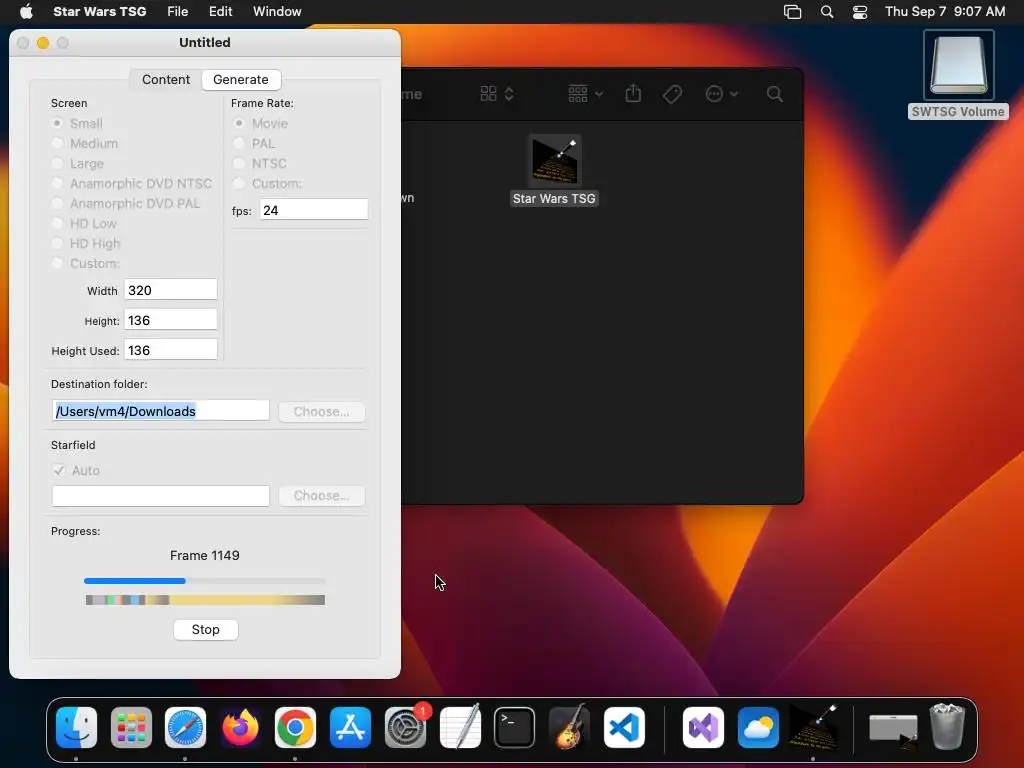Image resolution: width=1024 pixels, height=768 pixels.
Task: Click the blue frame progress bar
Action: pos(204,581)
